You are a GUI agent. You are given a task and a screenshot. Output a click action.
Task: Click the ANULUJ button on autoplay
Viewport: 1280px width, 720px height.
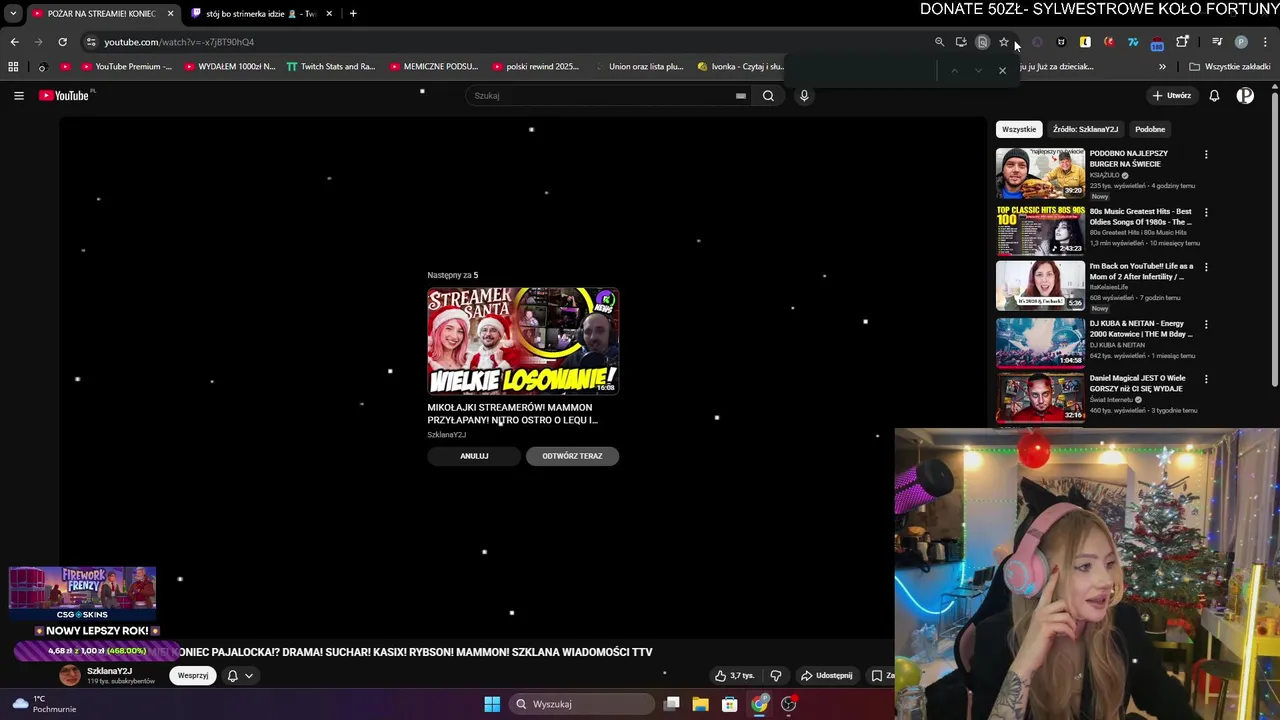tap(474, 456)
